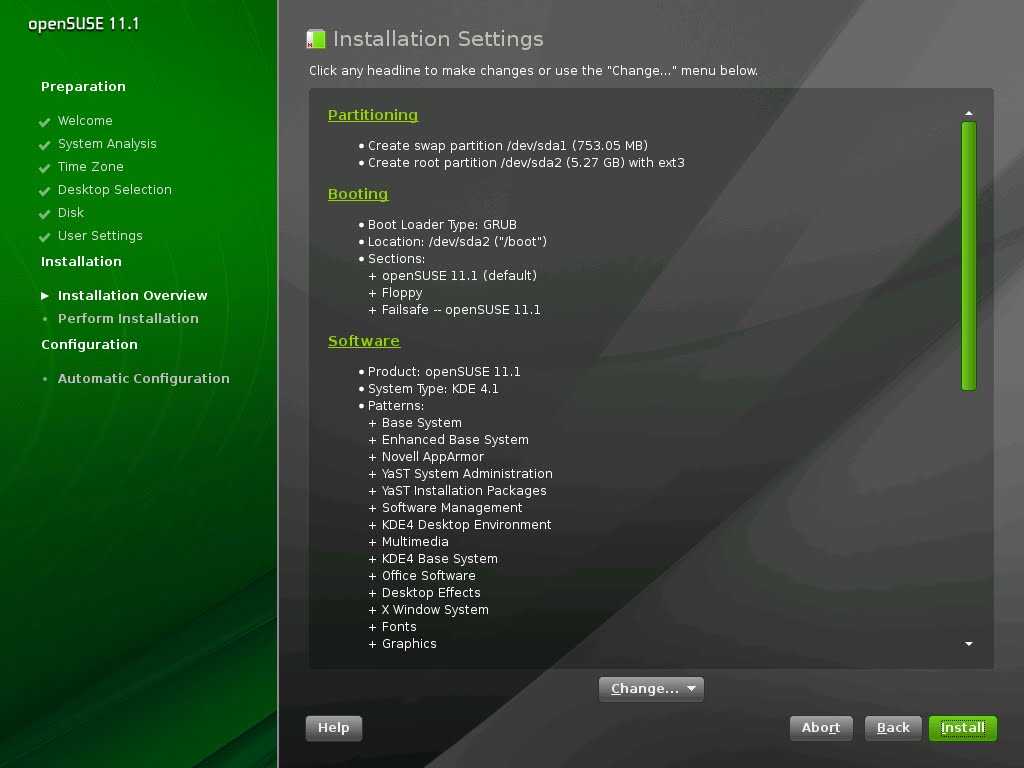
Task: Click the 'Create swap partition /dev/sda1' line
Action: 507,146
